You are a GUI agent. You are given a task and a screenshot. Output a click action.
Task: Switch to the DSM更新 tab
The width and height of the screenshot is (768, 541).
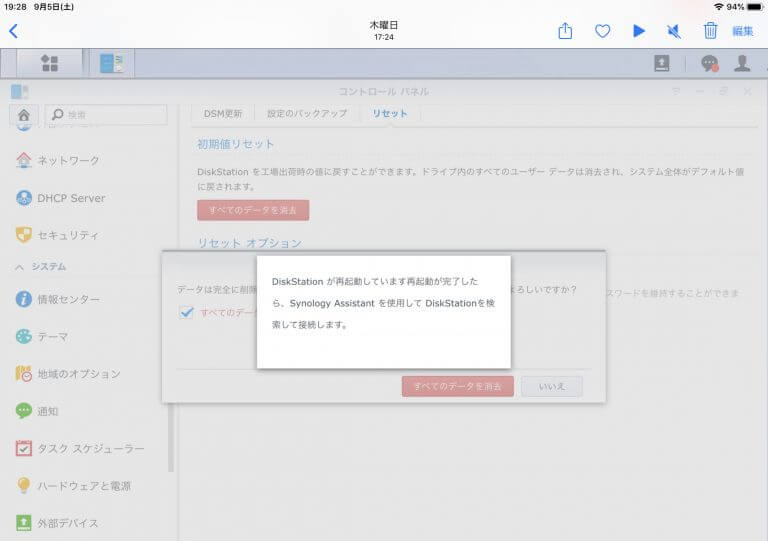(x=223, y=114)
